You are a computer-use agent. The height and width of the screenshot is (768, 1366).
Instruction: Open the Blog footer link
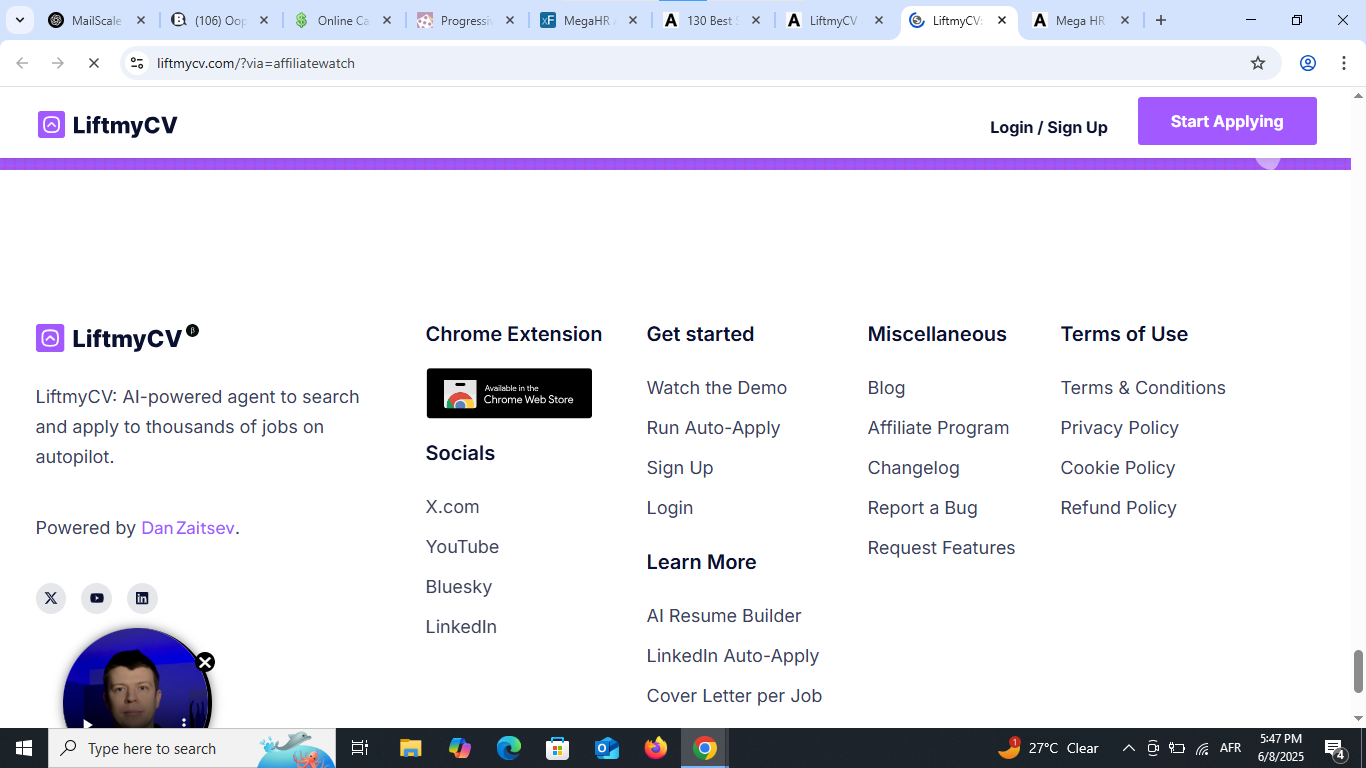pyautogui.click(x=886, y=388)
